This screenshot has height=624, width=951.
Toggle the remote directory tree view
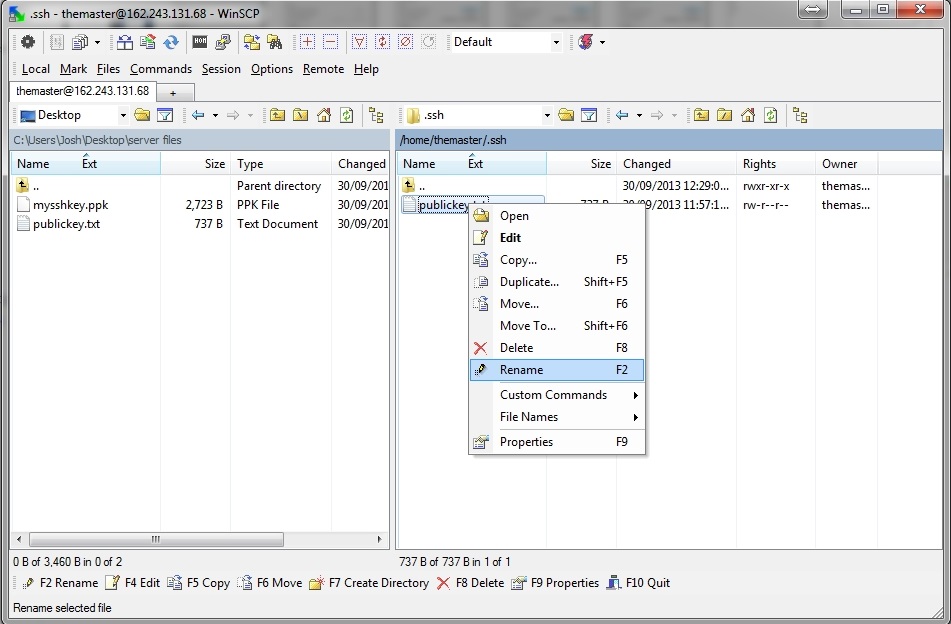point(800,115)
